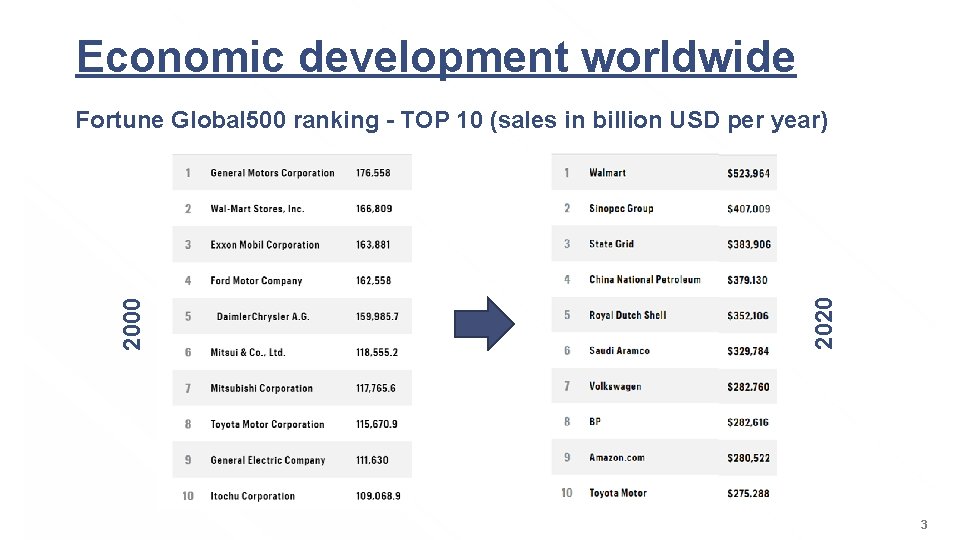Select 'Mitsubishi Corporation' entry
This screenshot has width=960, height=540.
pos(261,388)
